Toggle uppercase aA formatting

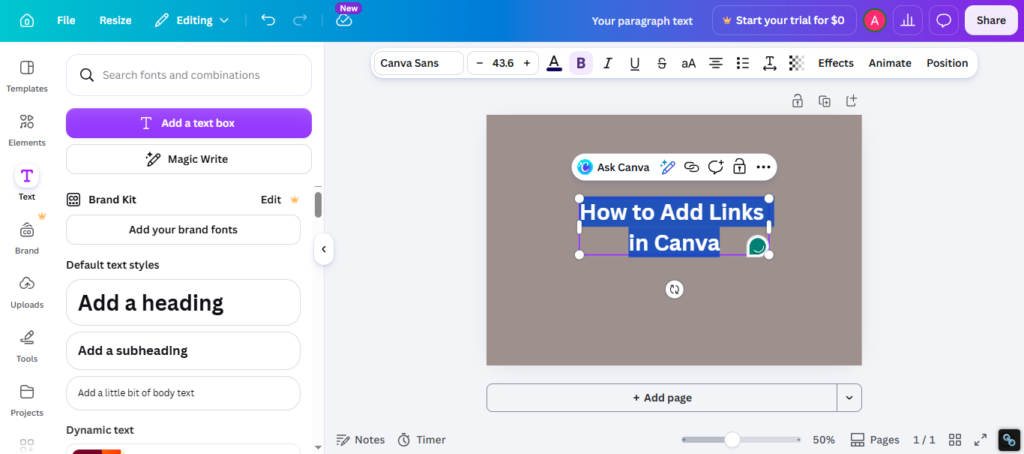pos(688,63)
